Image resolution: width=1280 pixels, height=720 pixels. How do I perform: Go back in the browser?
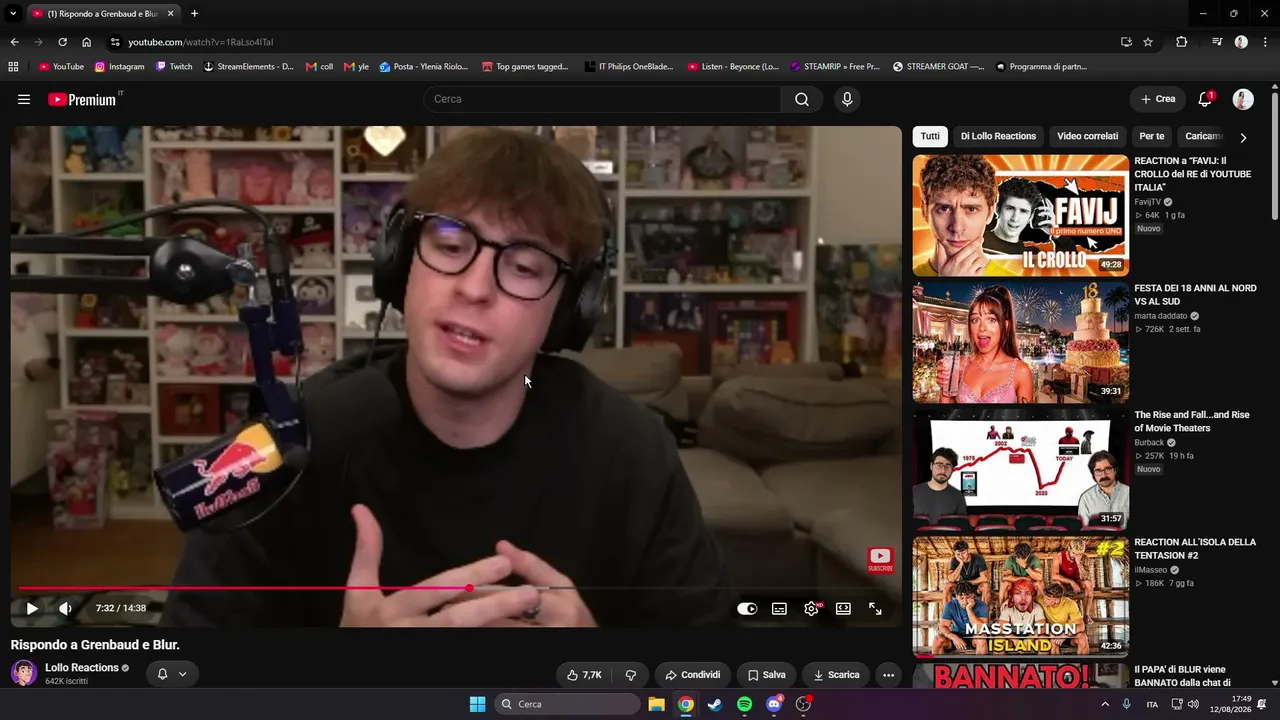(14, 42)
